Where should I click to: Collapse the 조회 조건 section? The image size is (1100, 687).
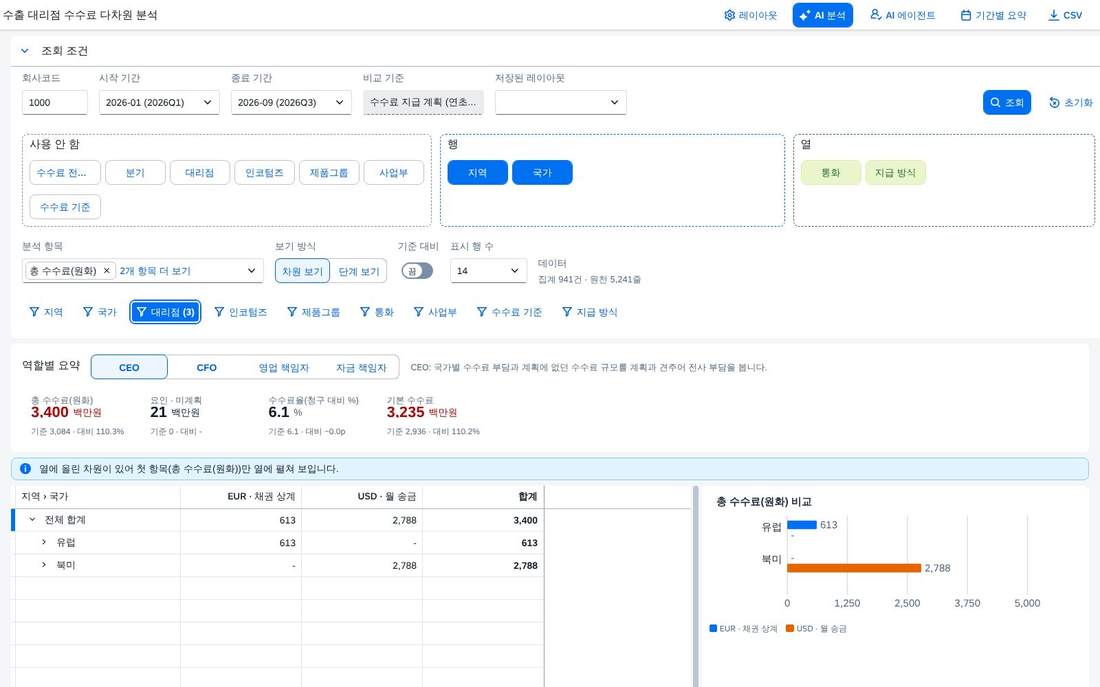(25, 51)
